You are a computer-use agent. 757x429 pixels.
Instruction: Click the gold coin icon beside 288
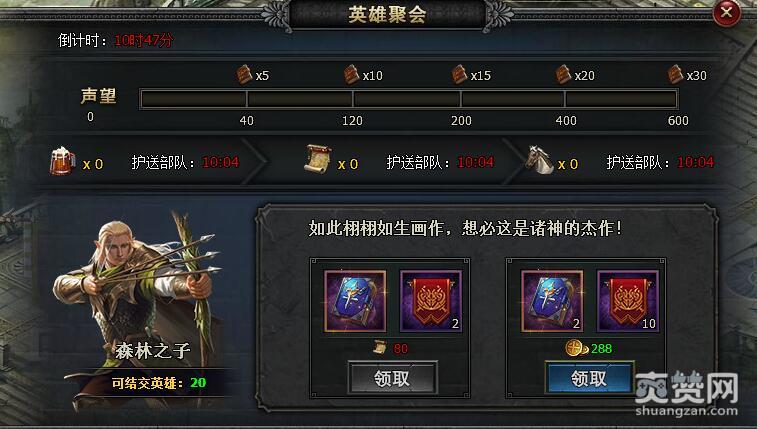pyautogui.click(x=576, y=348)
